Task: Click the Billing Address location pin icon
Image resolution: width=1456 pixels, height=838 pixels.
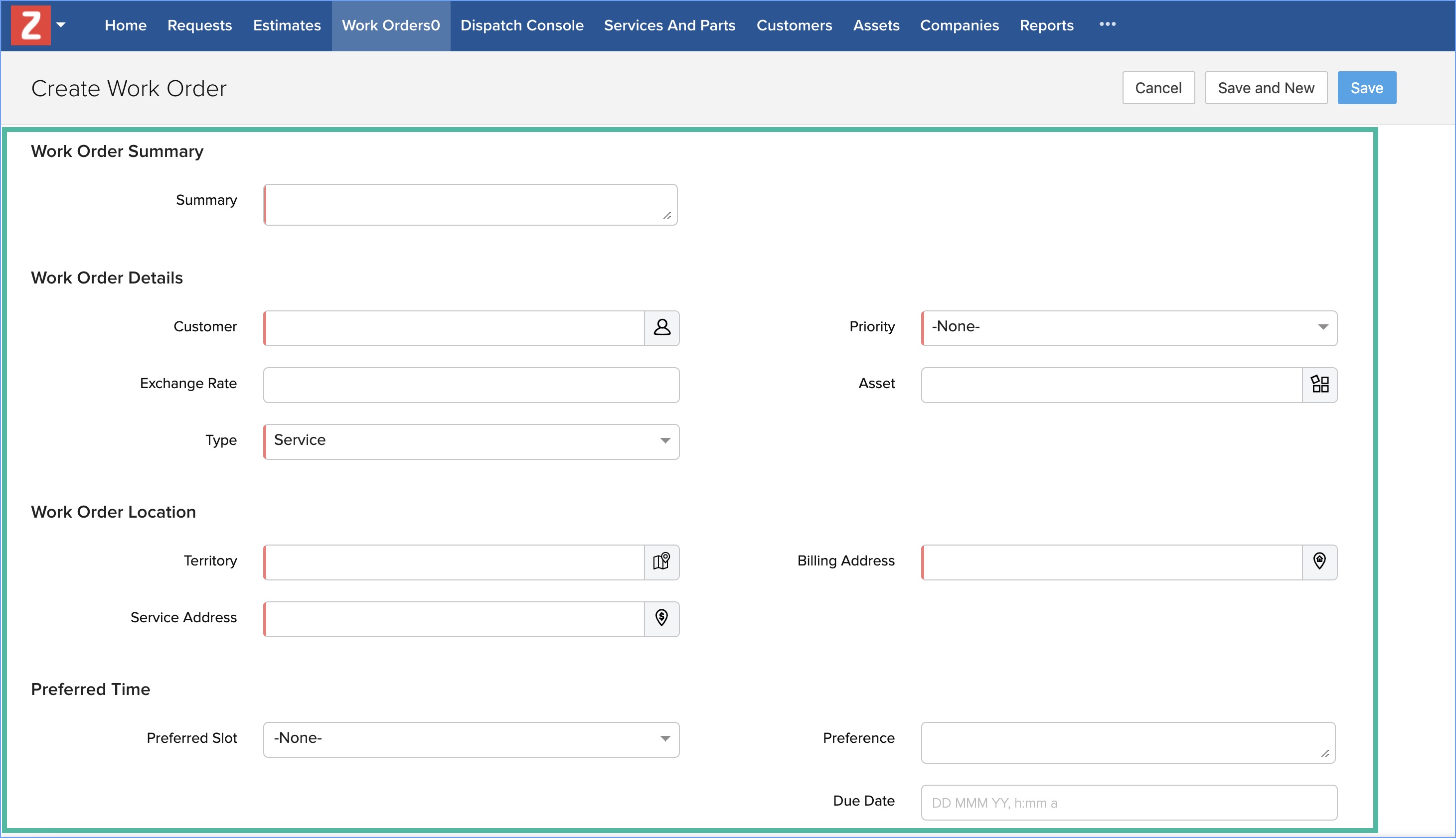Action: pos(1319,561)
